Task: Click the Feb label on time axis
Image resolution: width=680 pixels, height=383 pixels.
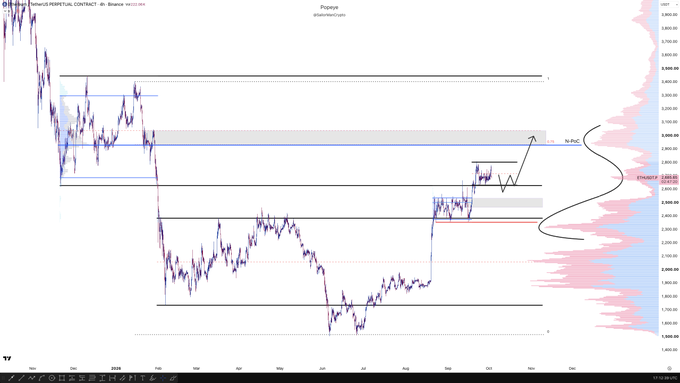Action: (158, 368)
